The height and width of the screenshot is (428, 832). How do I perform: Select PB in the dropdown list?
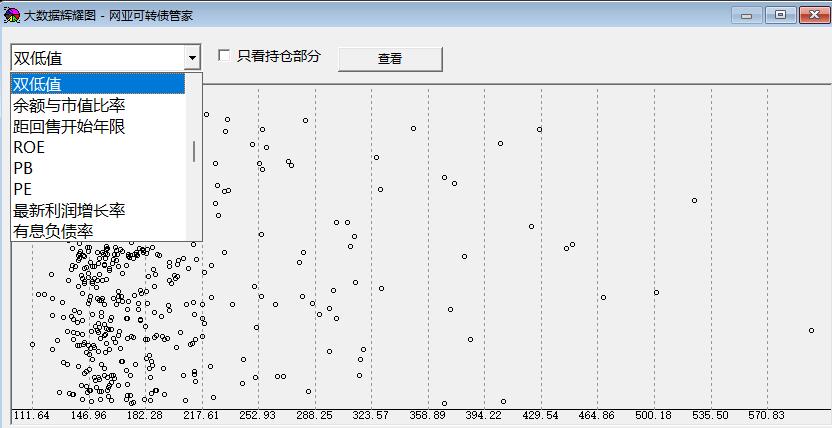[x=98, y=168]
